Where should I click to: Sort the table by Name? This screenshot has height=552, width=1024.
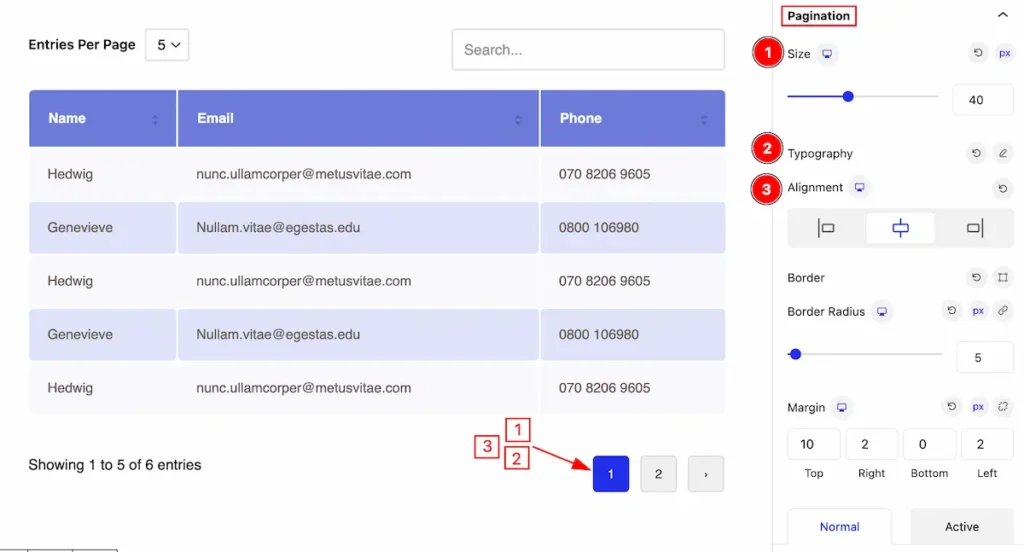coord(155,120)
